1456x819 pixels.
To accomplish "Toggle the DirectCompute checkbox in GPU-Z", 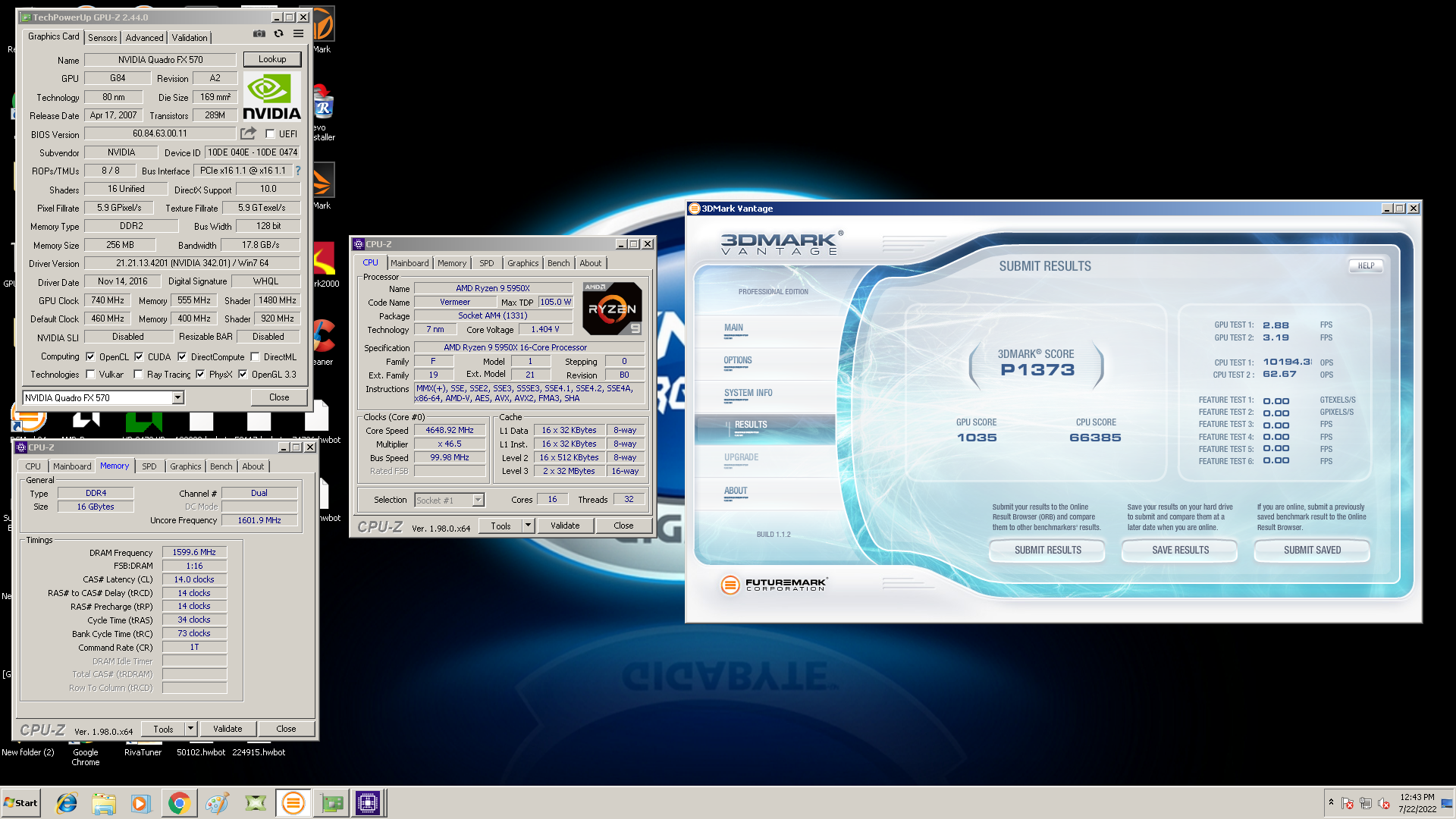I will tap(182, 356).
